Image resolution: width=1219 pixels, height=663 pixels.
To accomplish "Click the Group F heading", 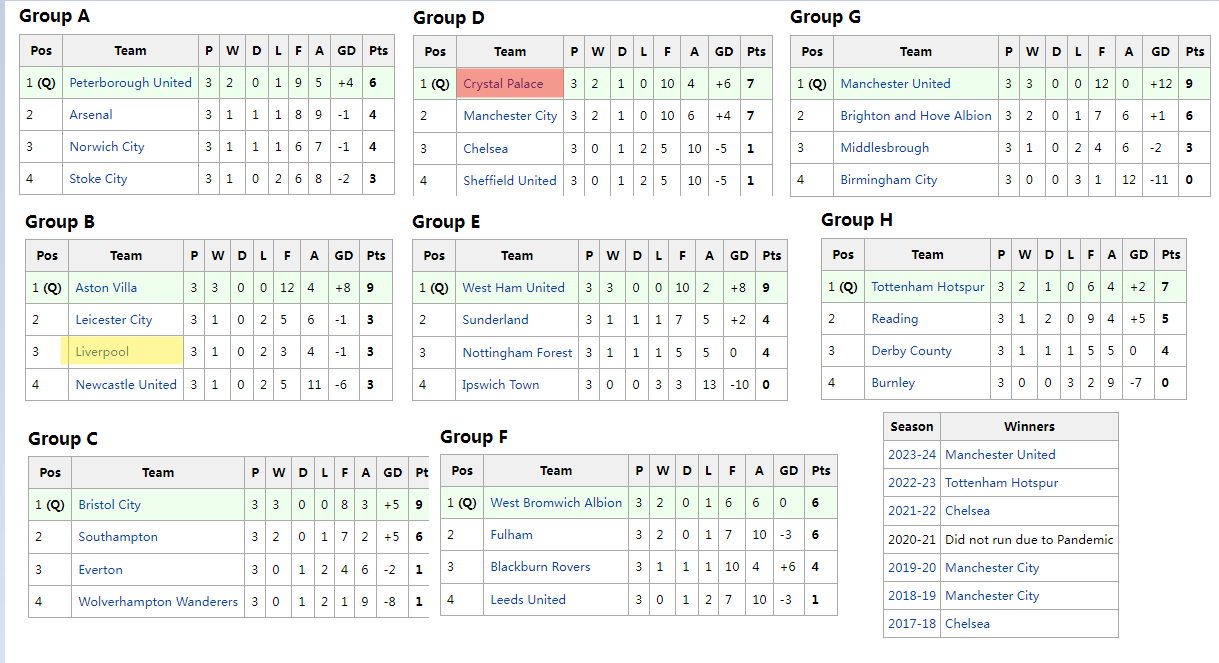I will click(x=474, y=437).
